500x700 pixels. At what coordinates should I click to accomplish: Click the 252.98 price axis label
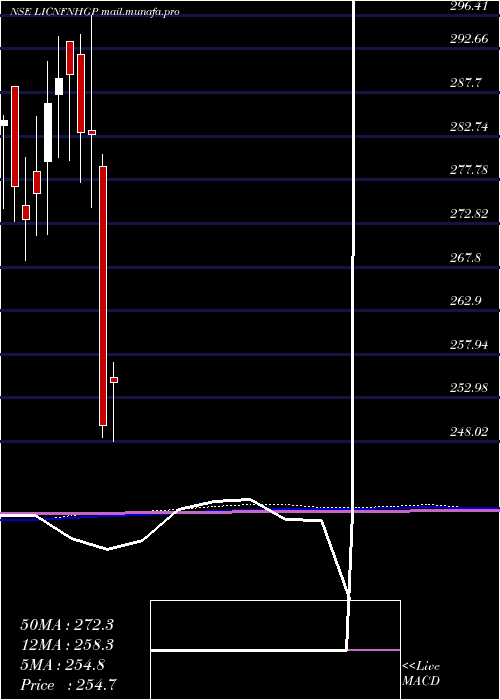click(469, 388)
